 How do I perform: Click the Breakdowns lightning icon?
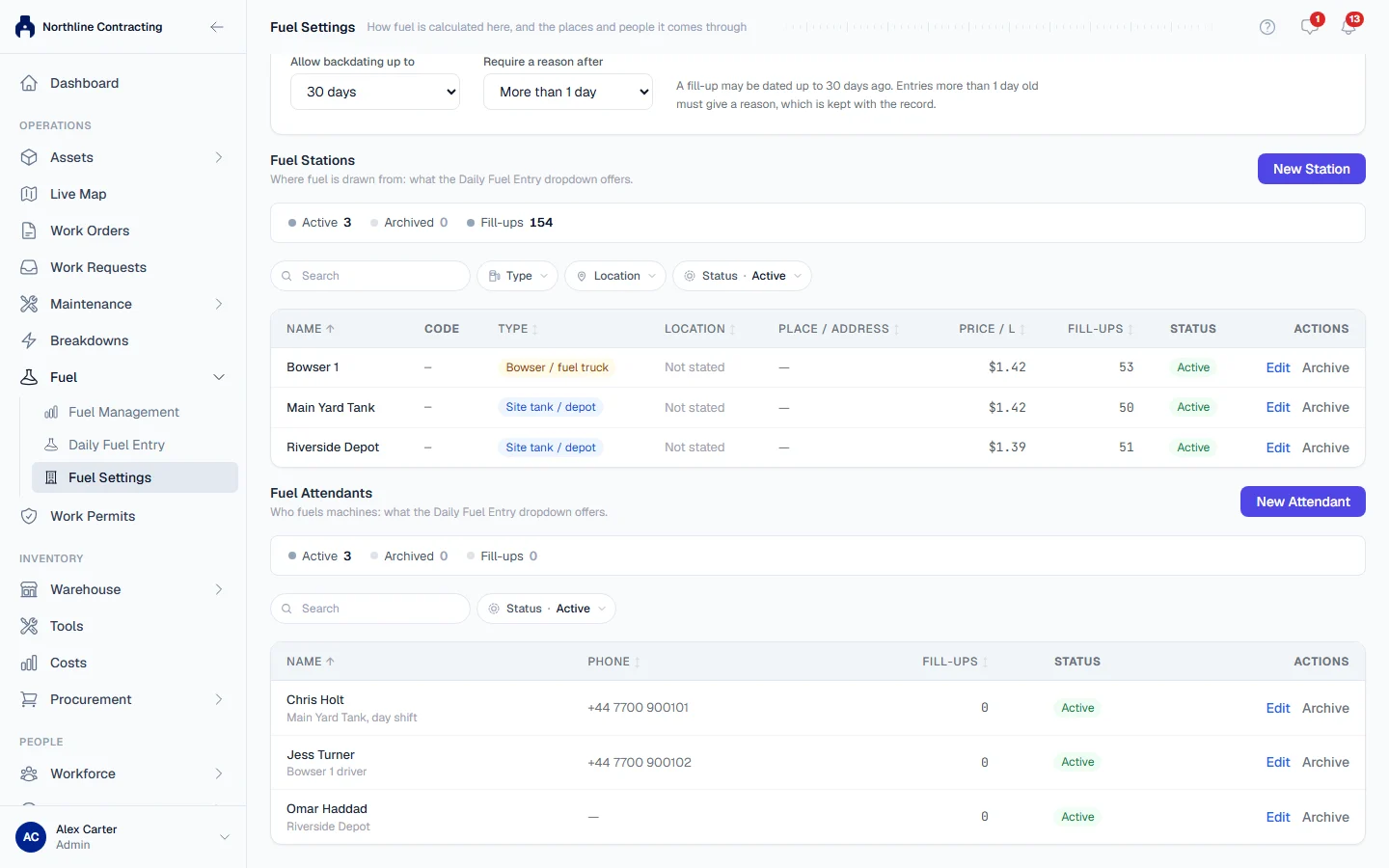click(29, 340)
